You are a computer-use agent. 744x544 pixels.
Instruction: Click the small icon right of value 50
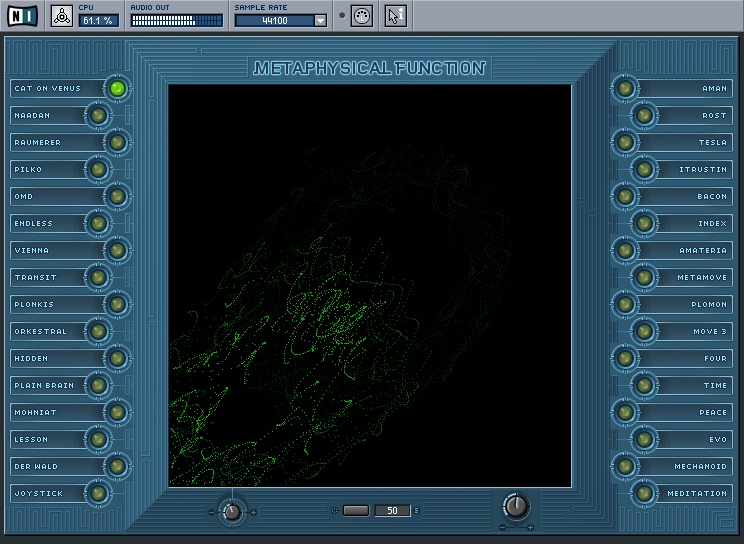(417, 510)
